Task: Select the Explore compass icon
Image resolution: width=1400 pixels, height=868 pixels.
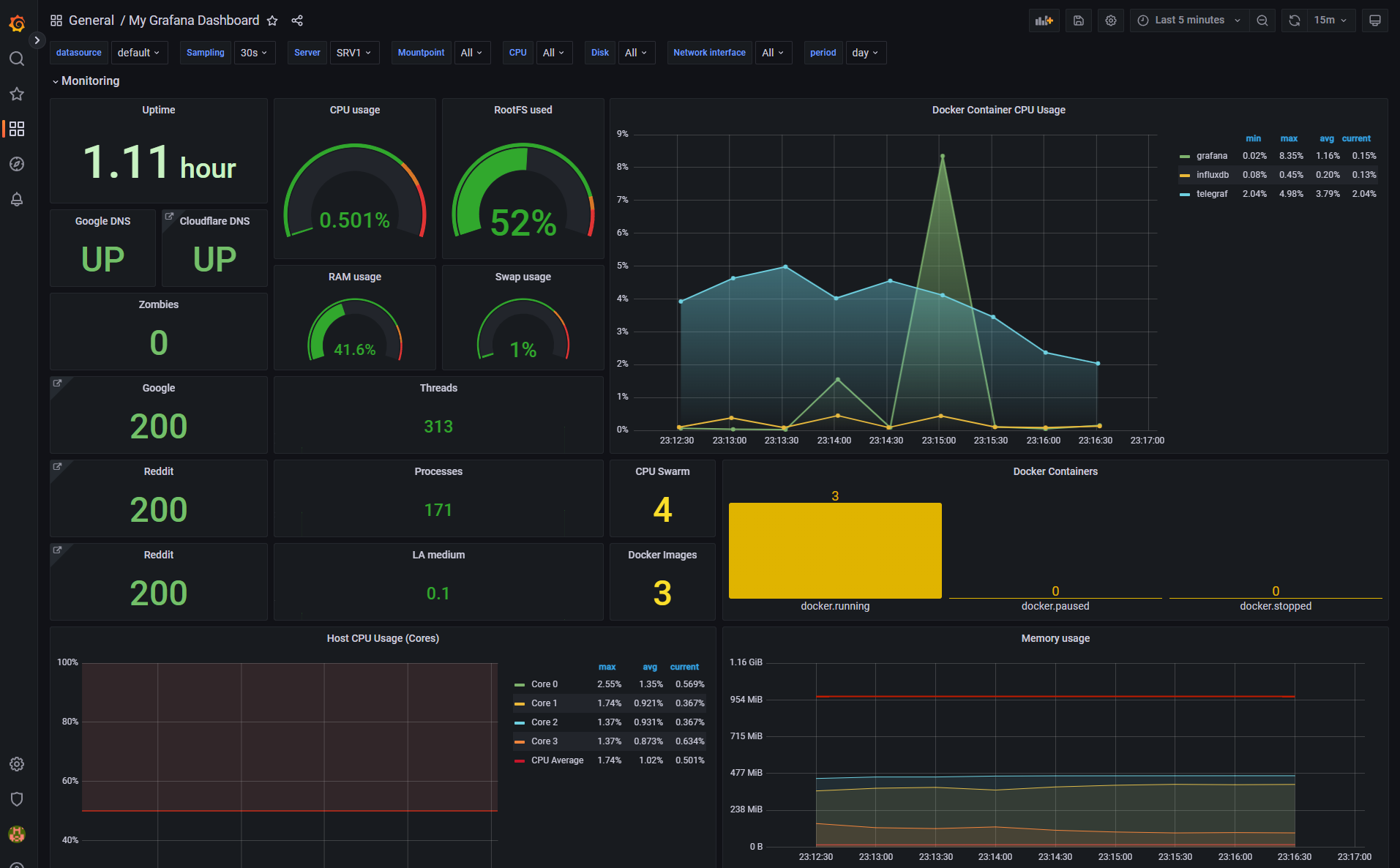Action: click(x=17, y=164)
